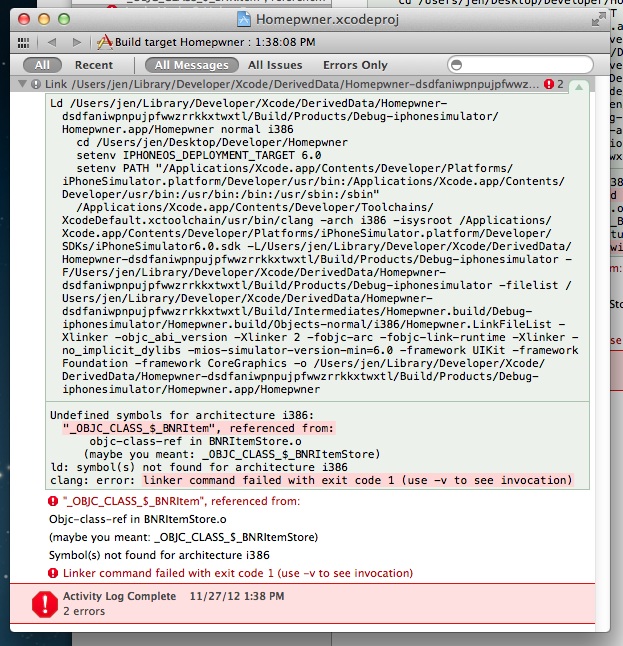Go back with the left arrow
The image size is (623, 646).
[52, 42]
